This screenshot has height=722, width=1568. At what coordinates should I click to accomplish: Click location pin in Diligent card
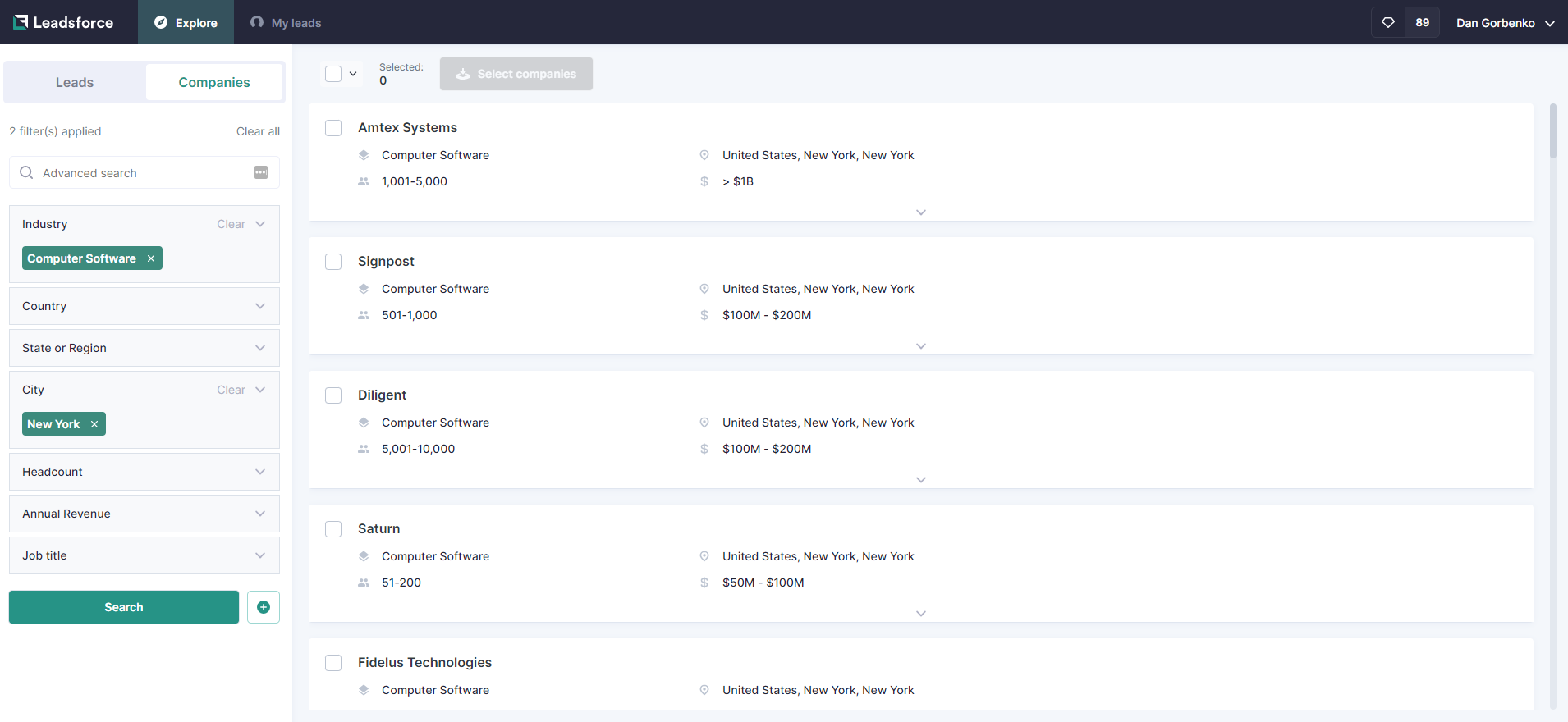pyautogui.click(x=704, y=423)
